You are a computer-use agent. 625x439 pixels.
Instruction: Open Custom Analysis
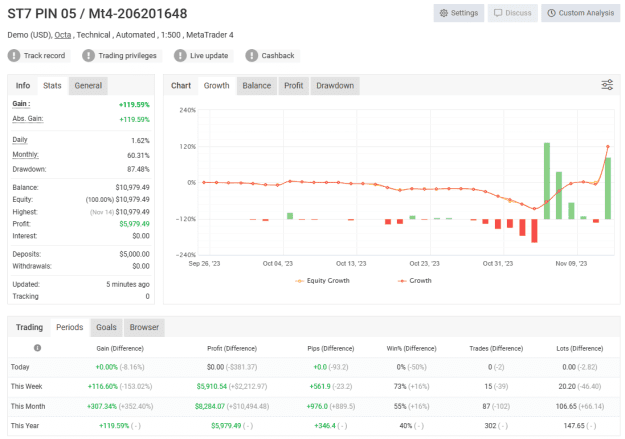[x=580, y=13]
